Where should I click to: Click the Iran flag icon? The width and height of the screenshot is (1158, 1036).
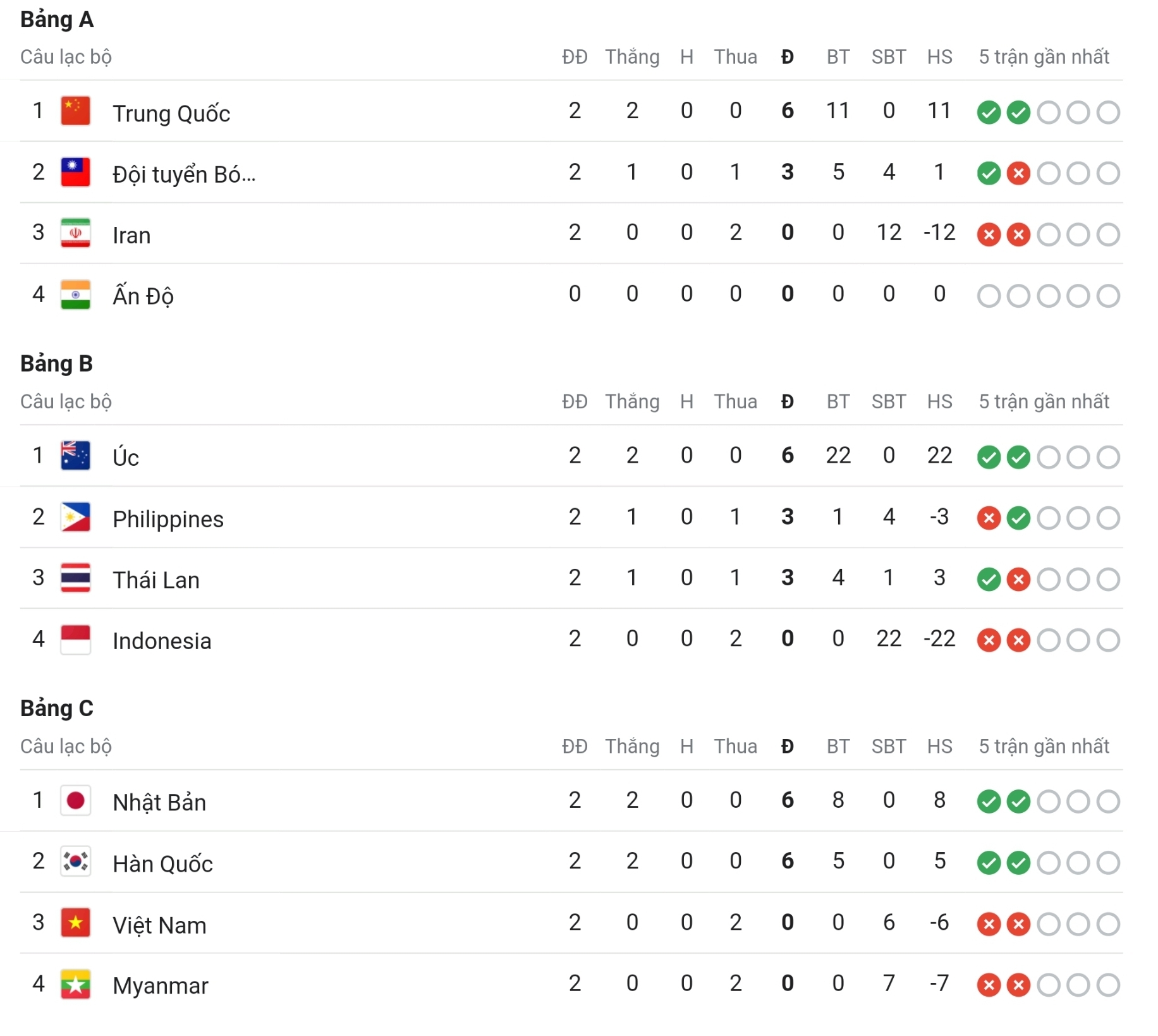(x=75, y=233)
